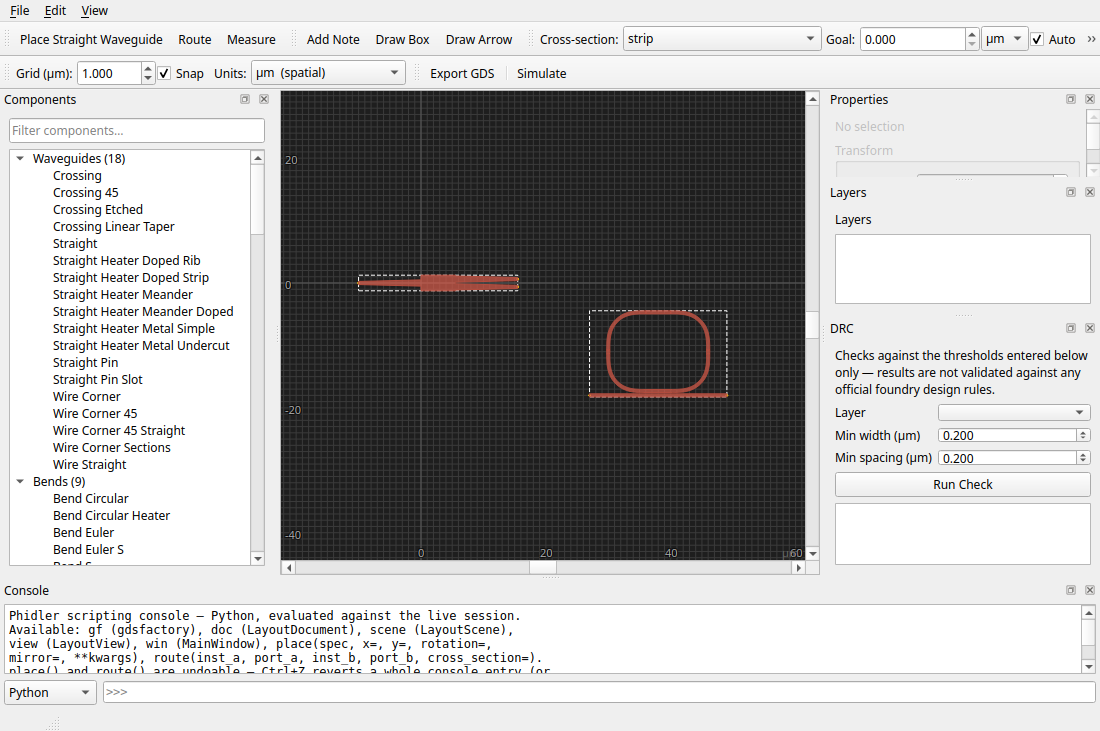Collapse the Bends (9) group
Viewport: 1100px width, 731px height.
(x=20, y=481)
